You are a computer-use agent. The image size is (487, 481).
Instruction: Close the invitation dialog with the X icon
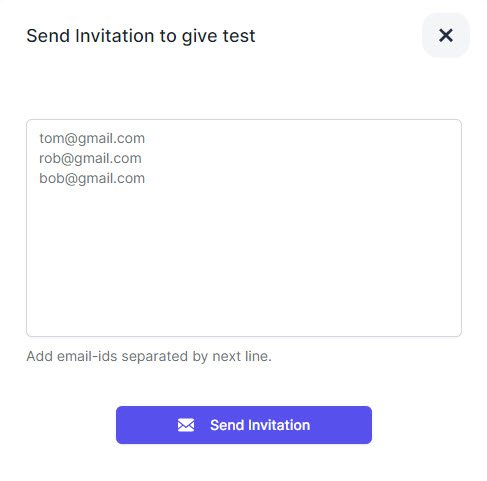click(446, 35)
